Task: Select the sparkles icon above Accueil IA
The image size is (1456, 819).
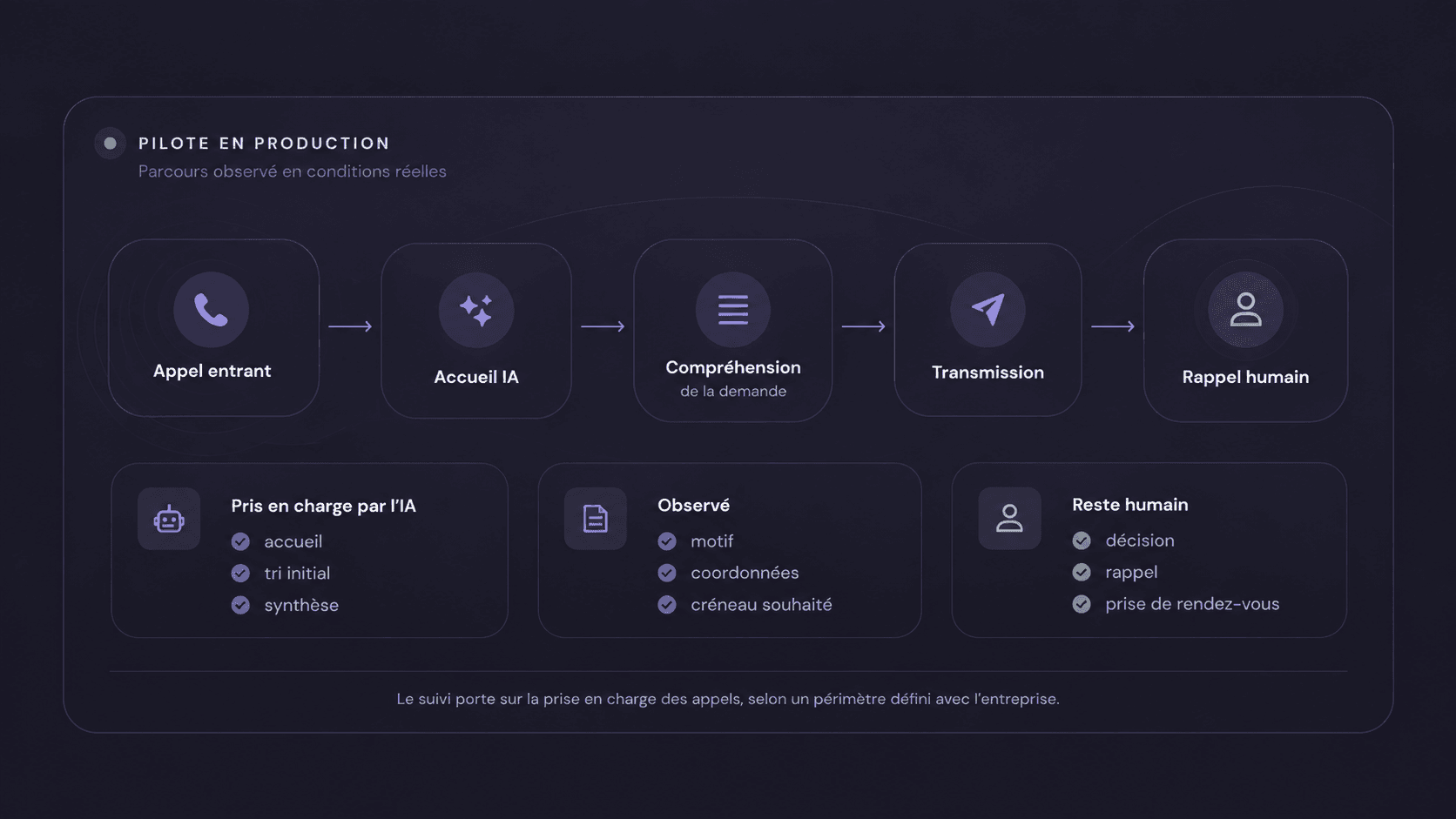Action: 476,310
